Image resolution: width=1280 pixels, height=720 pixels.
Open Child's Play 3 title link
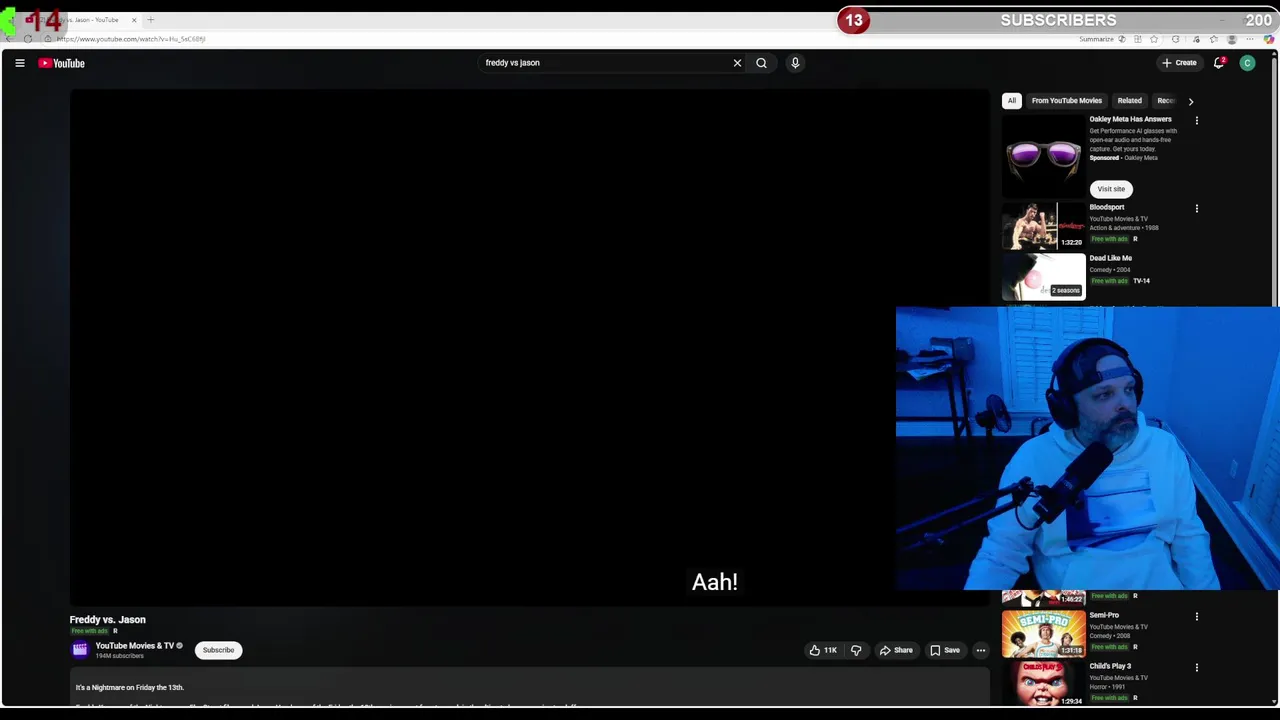click(1110, 666)
